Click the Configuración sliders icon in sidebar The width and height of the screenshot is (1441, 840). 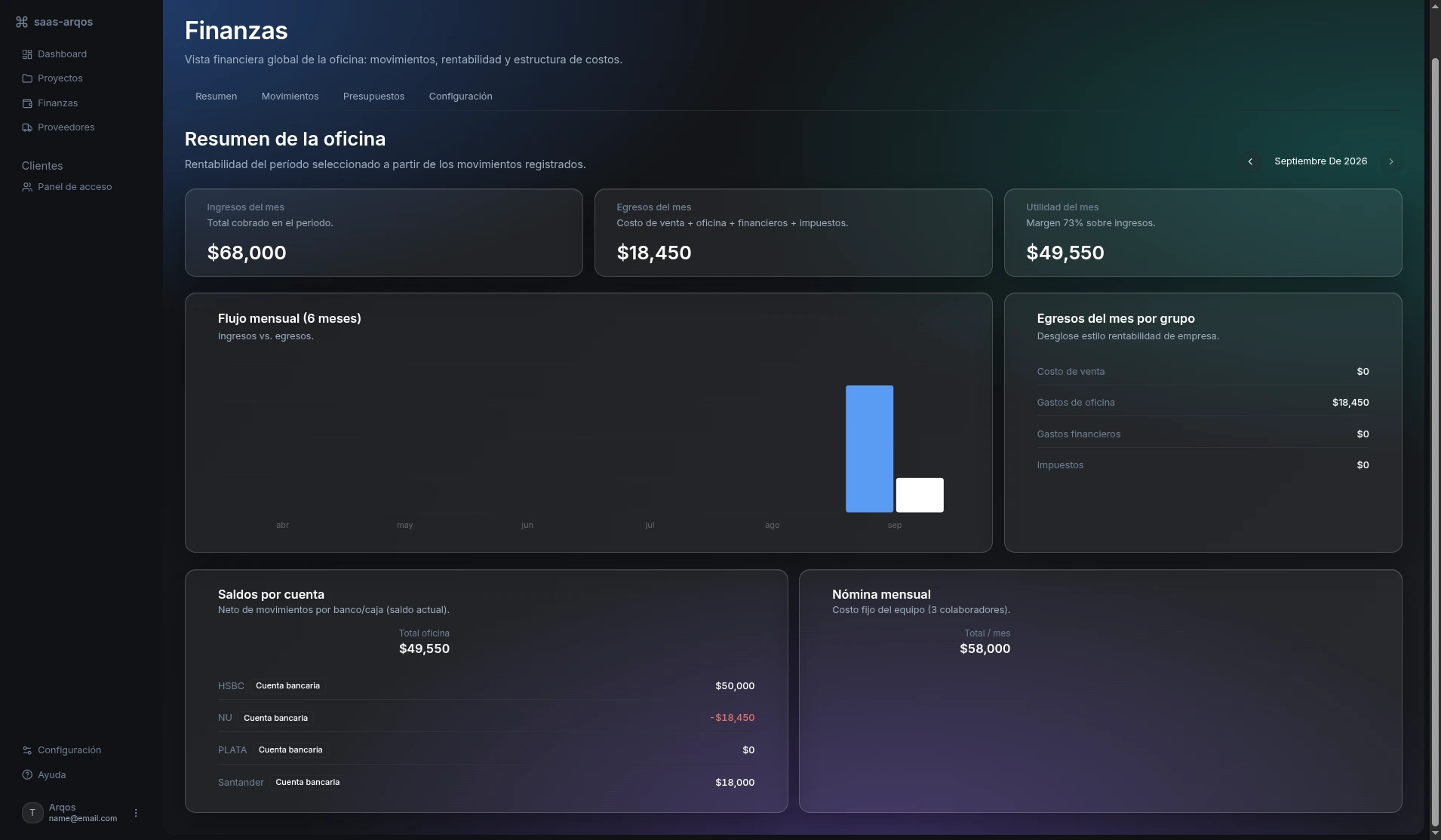click(27, 750)
